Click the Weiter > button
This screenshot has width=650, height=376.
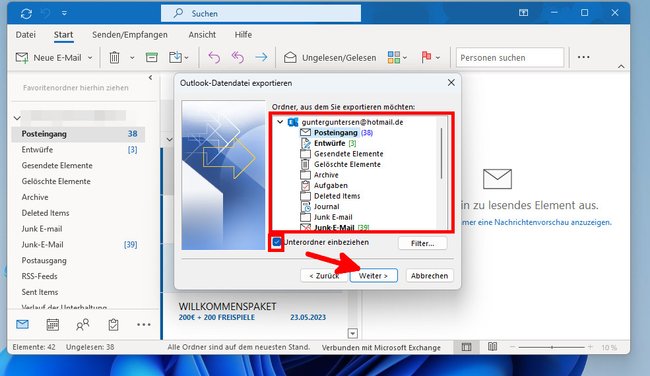[374, 276]
